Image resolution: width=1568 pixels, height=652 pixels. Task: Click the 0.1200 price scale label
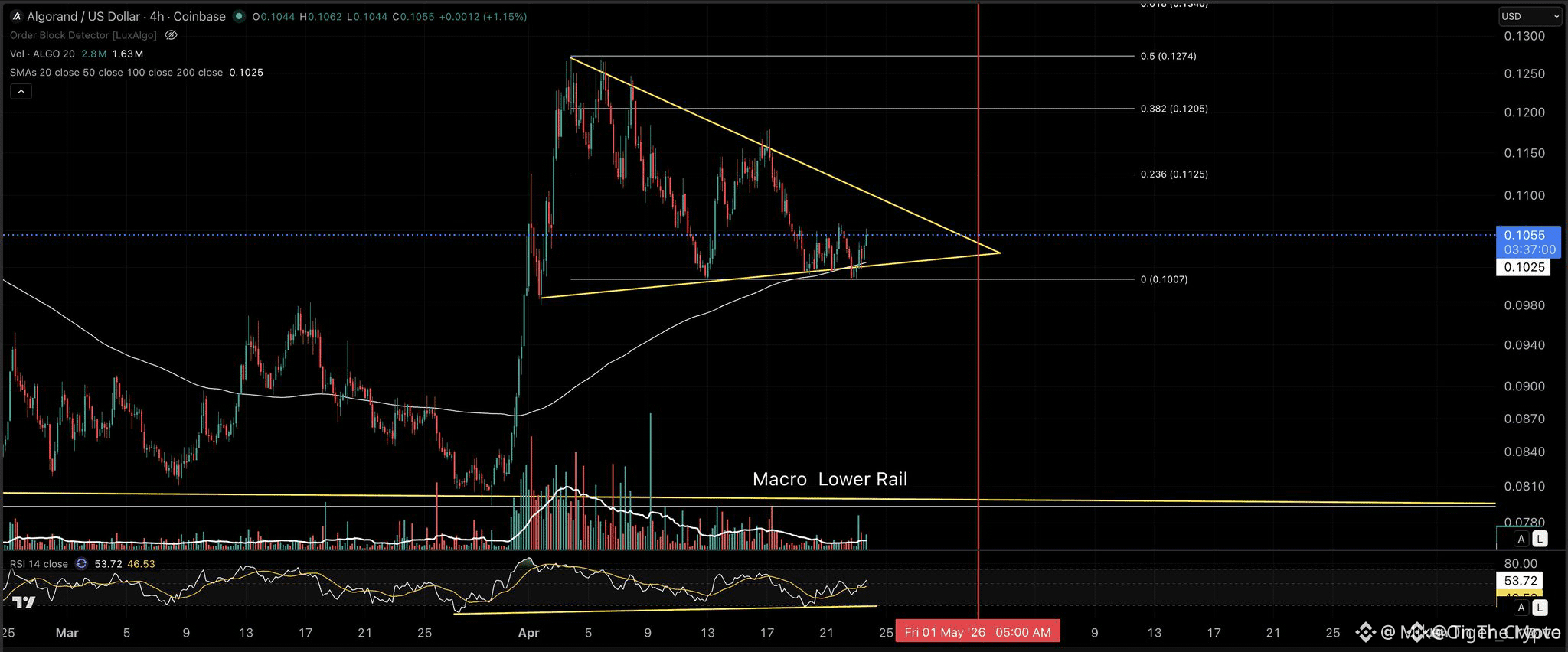pos(1524,112)
